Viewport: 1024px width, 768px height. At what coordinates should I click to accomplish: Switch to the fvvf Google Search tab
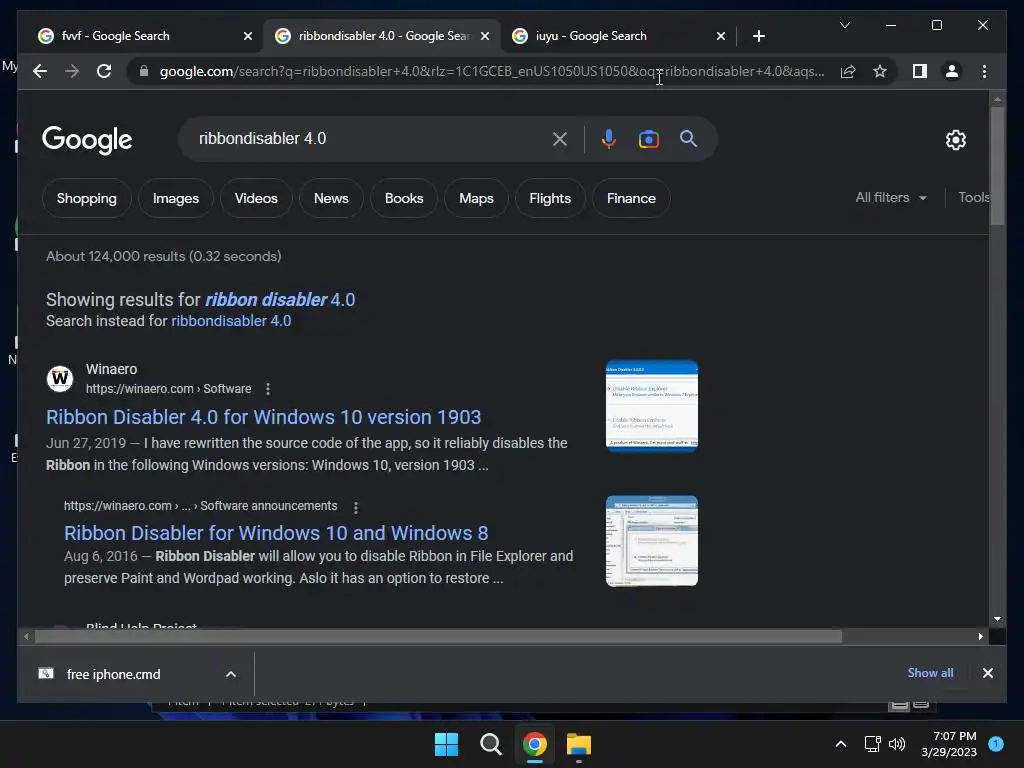(136, 36)
